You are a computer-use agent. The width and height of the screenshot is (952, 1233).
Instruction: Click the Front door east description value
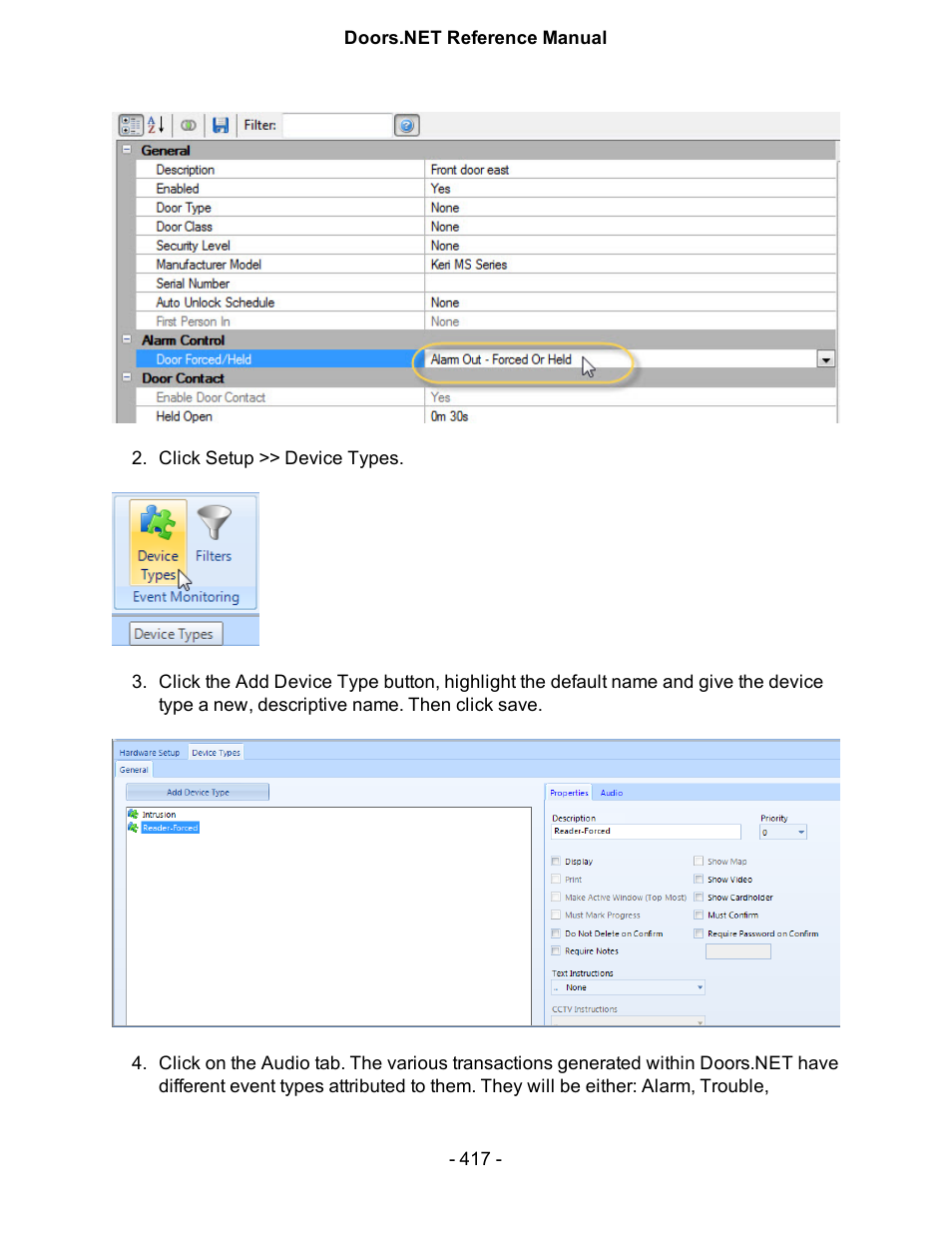[x=470, y=170]
